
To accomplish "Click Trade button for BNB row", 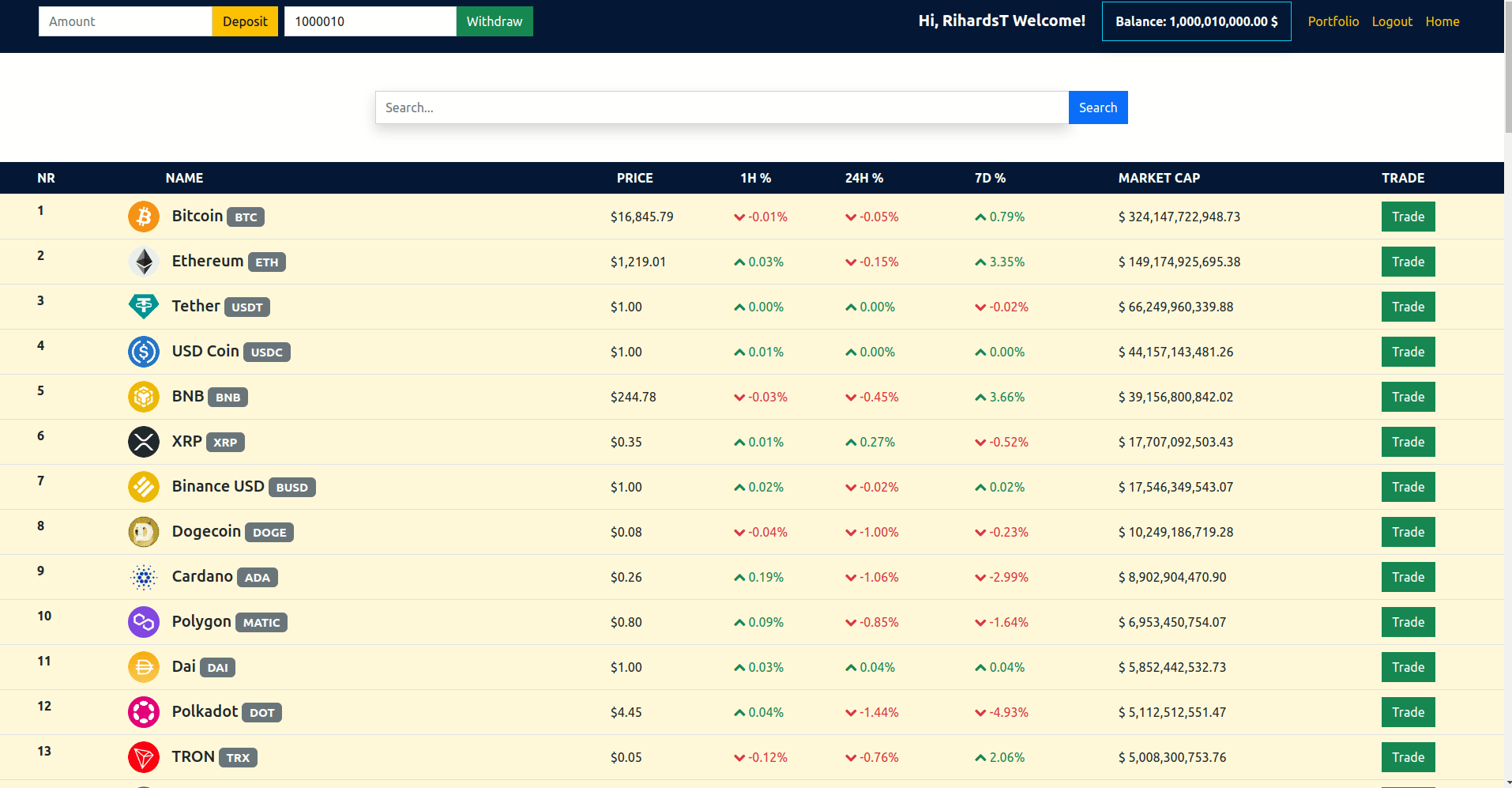I will [x=1408, y=397].
